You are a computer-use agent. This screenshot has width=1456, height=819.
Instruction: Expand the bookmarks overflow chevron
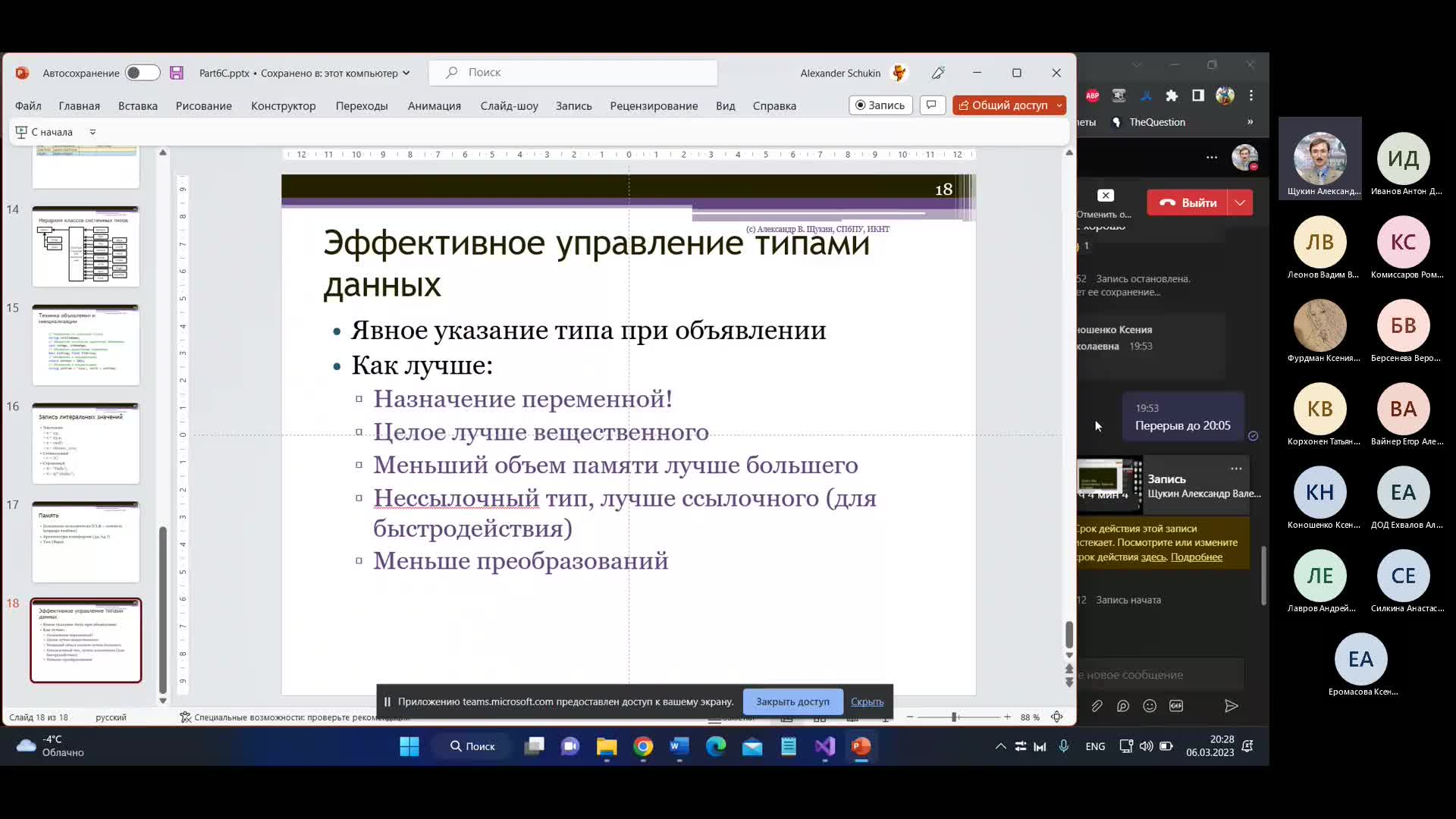click(1250, 121)
